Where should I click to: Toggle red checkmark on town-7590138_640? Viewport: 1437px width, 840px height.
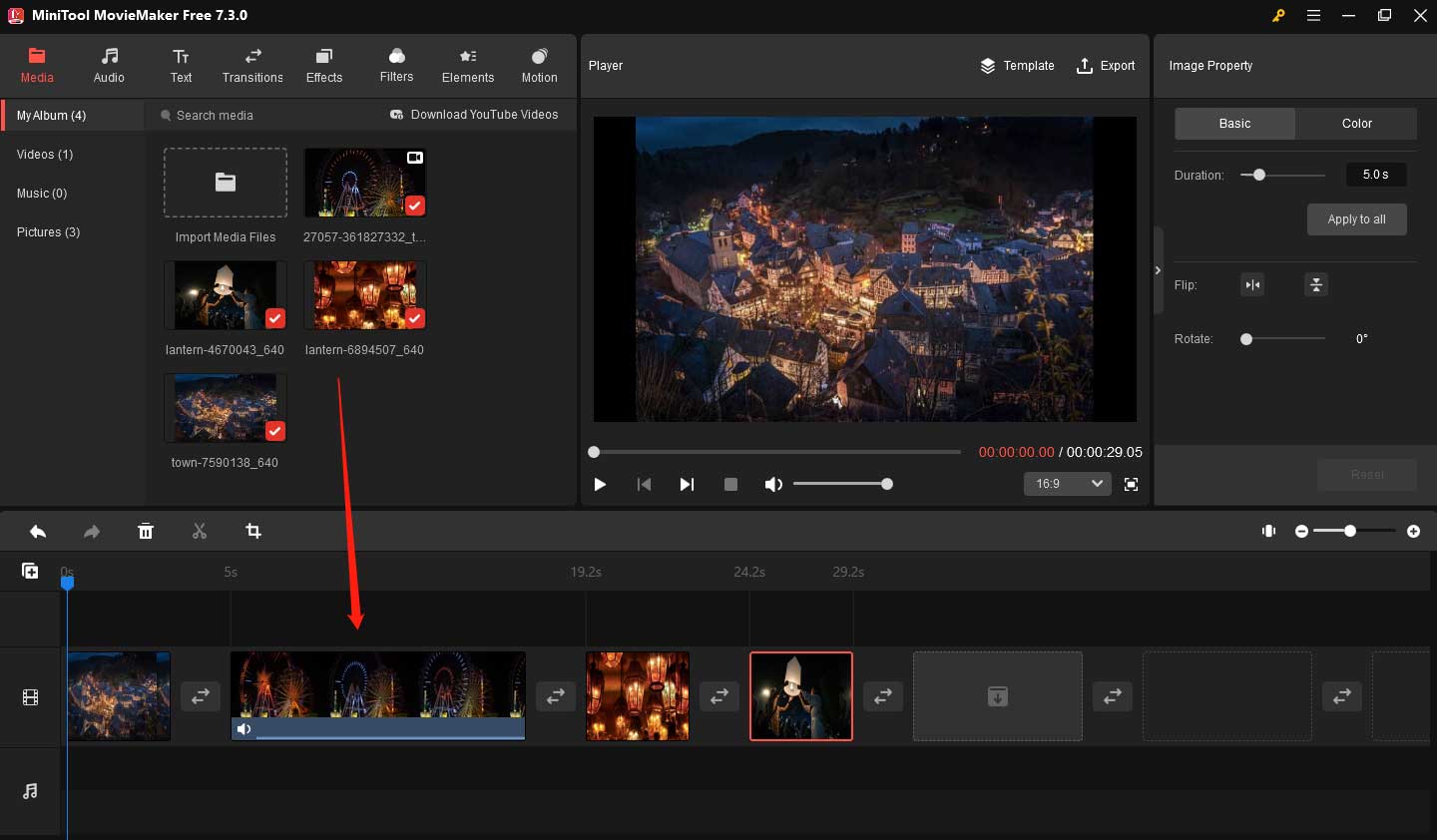pyautogui.click(x=275, y=431)
